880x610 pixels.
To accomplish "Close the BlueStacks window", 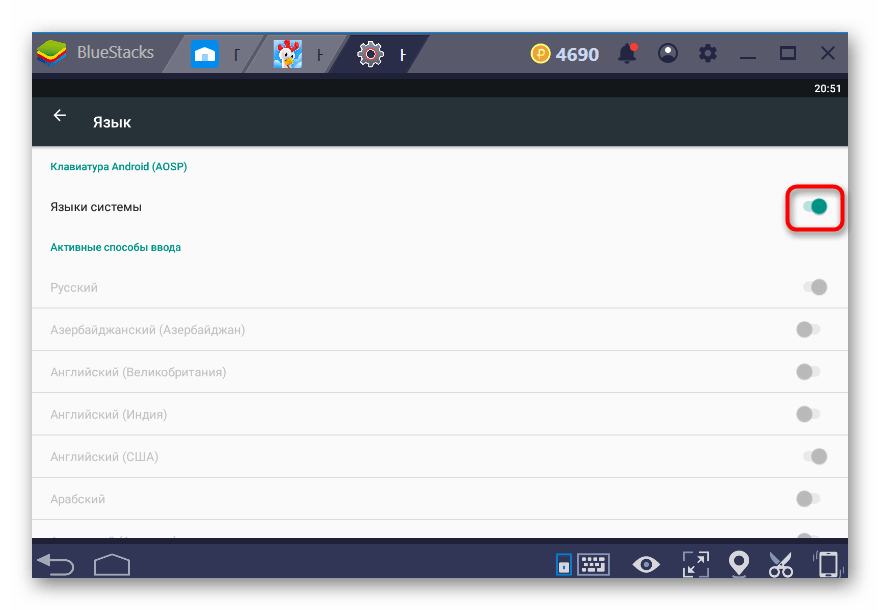I will (828, 53).
